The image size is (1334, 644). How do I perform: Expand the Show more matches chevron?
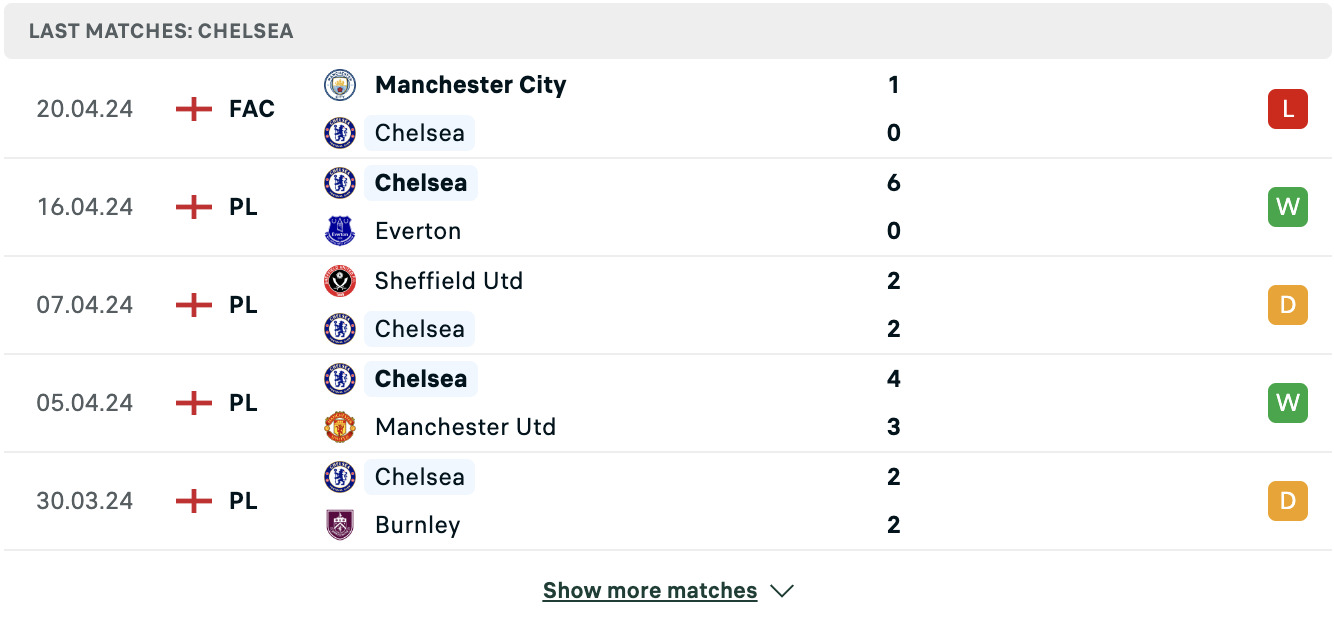(x=782, y=591)
